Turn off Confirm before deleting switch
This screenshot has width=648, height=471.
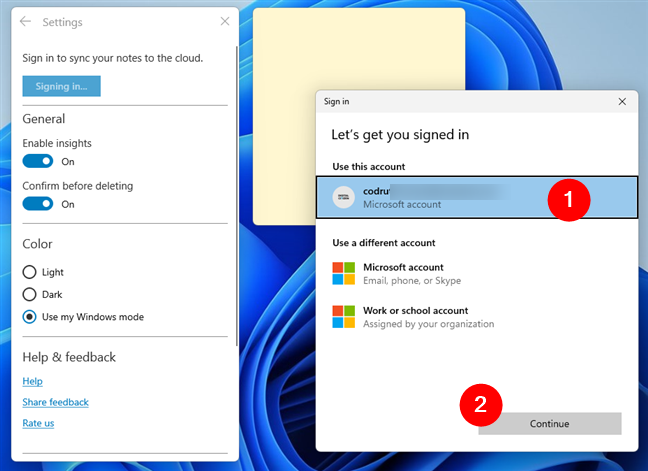click(38, 204)
